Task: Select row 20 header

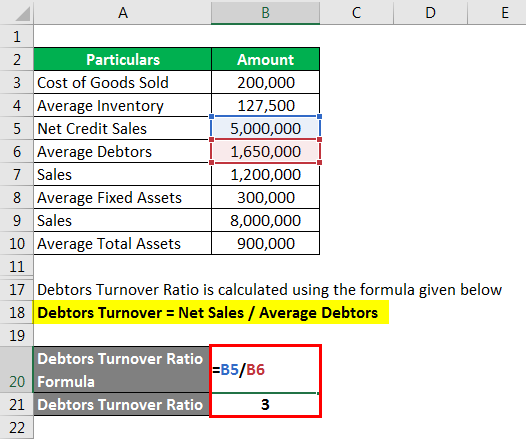Action: 17,370
